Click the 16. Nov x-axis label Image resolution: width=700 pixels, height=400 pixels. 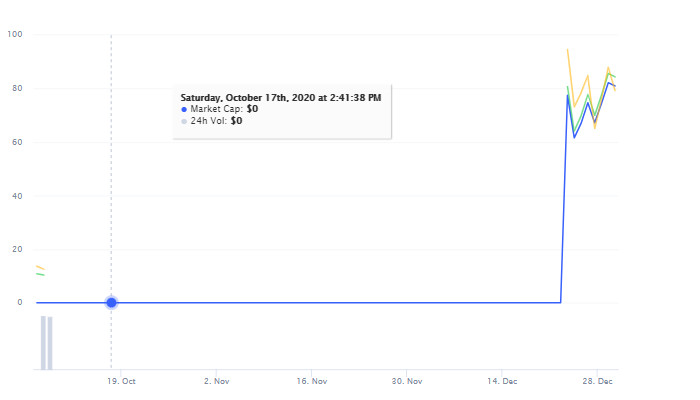pos(312,381)
